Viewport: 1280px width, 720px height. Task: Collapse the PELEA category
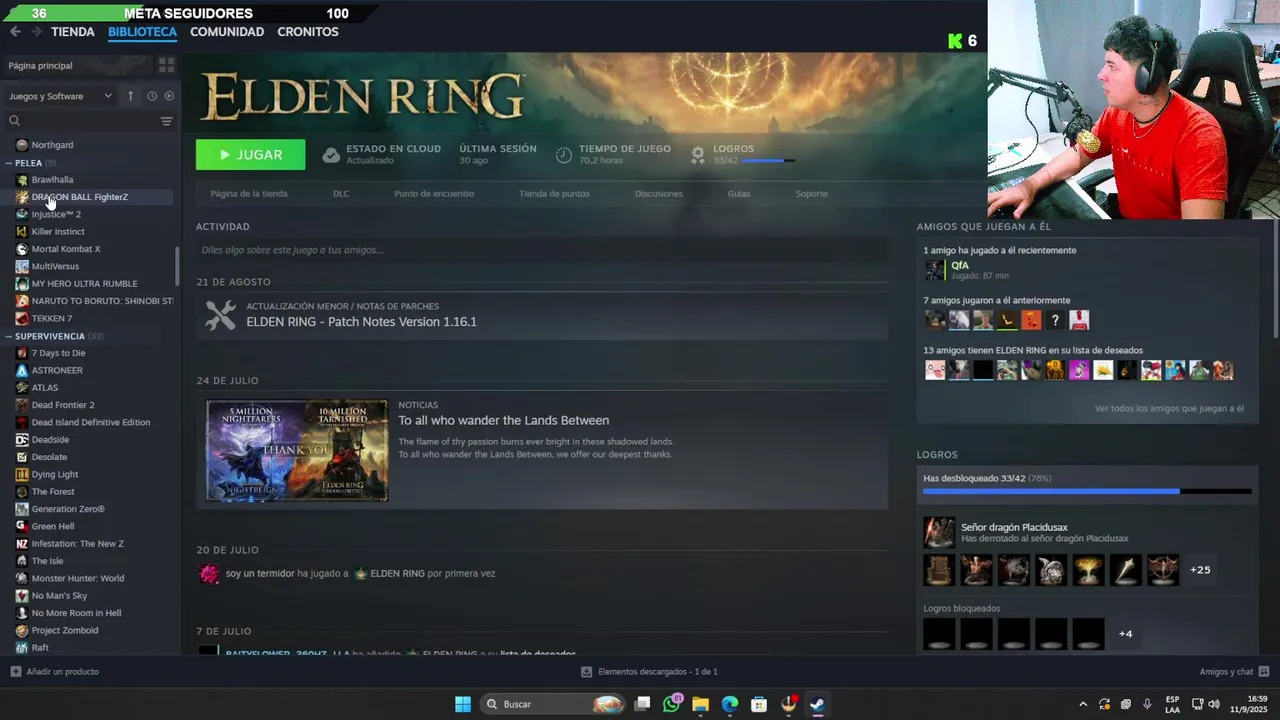point(9,163)
